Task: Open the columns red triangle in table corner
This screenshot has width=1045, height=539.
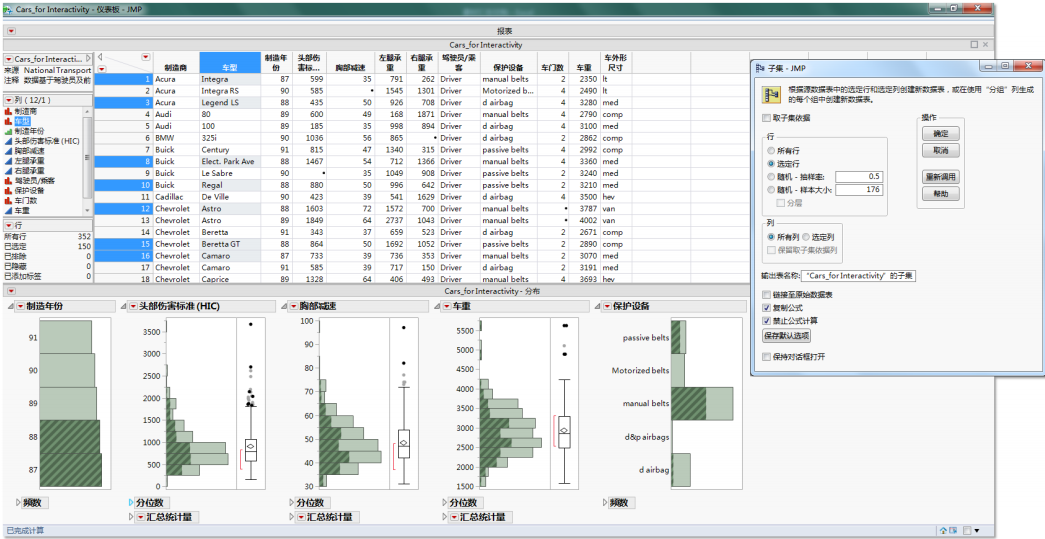Action: 145,57
